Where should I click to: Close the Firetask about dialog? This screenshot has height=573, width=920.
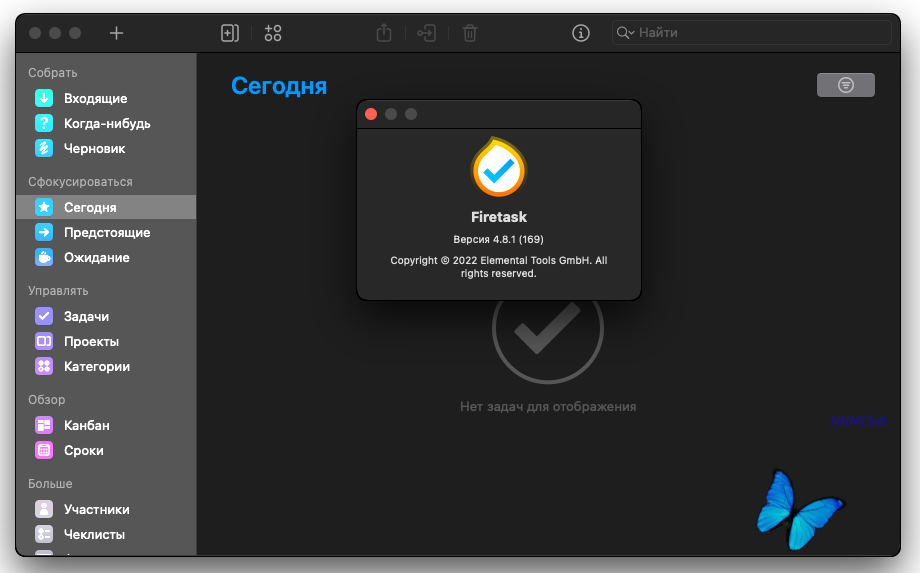[371, 114]
